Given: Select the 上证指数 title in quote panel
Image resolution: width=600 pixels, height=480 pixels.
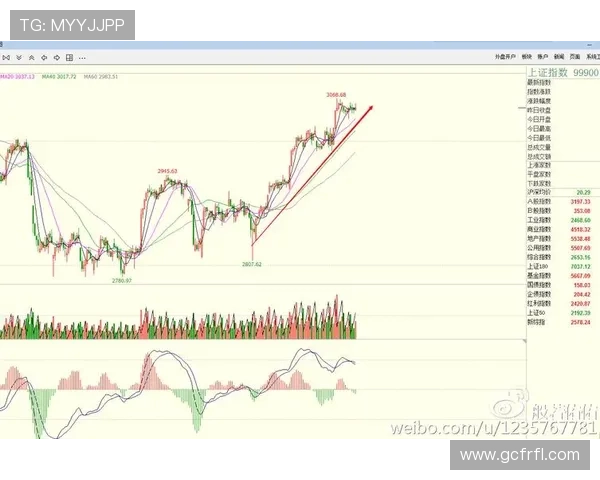Looking at the screenshot, I should point(548,72).
